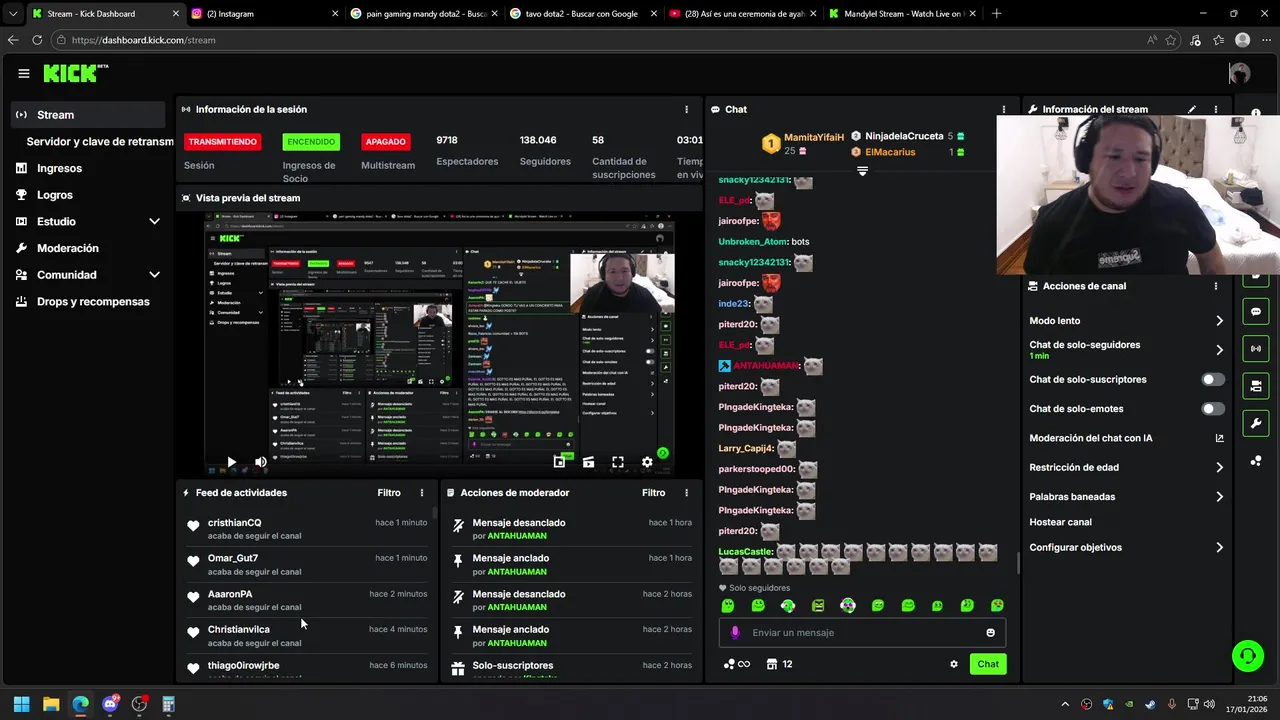Open the shop icon showing 12
The image size is (1280, 720).
tap(780, 664)
